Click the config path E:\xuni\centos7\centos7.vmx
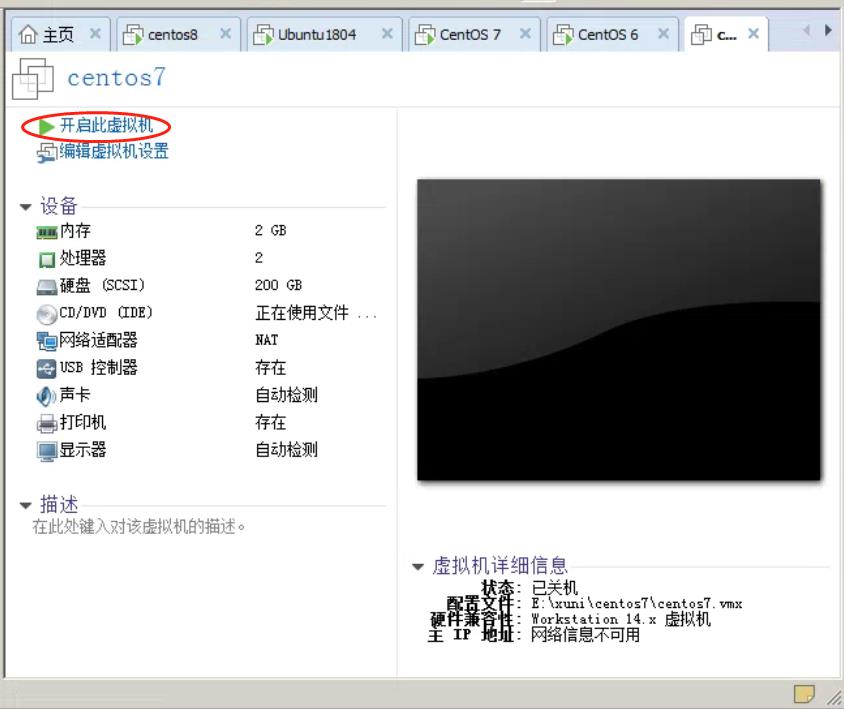The image size is (844, 709). click(637, 604)
